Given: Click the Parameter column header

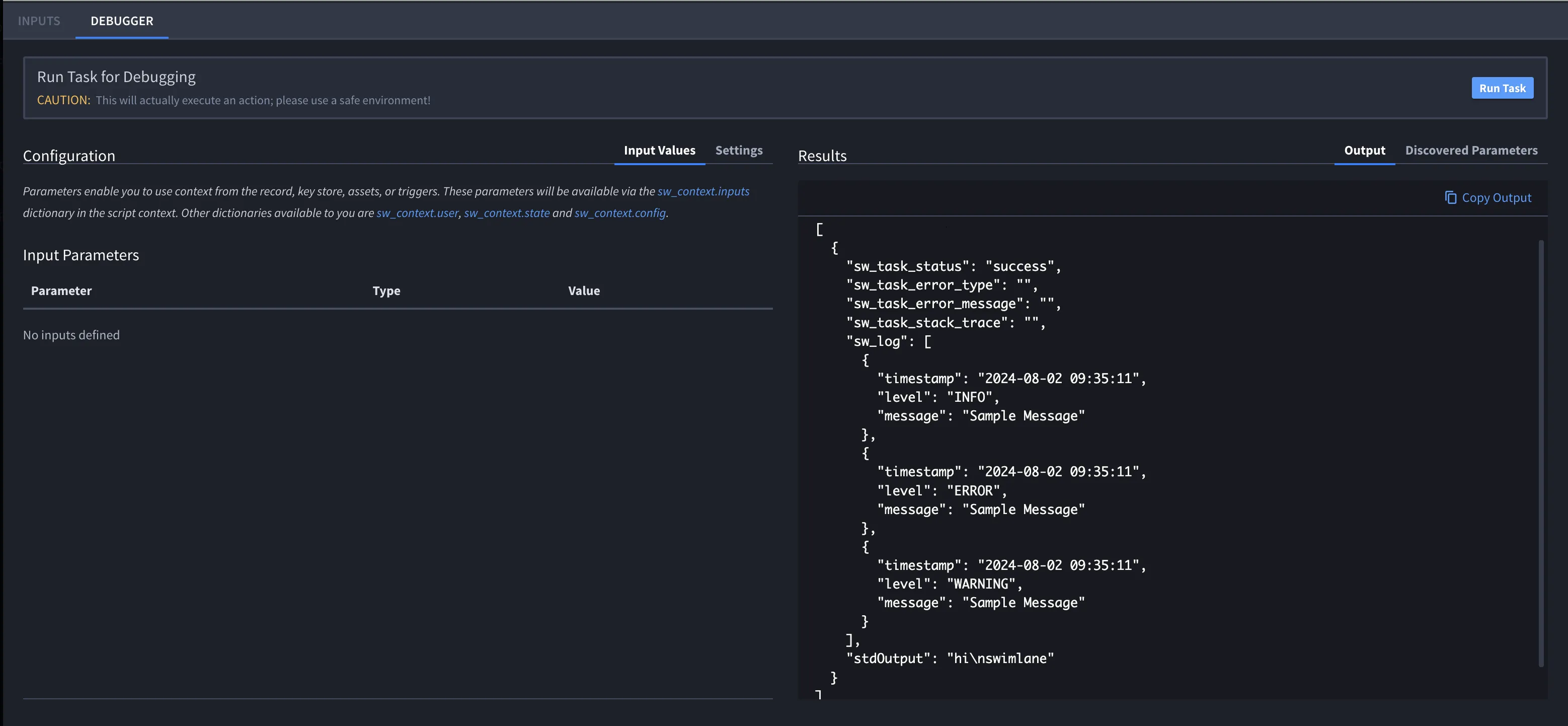Looking at the screenshot, I should [61, 291].
